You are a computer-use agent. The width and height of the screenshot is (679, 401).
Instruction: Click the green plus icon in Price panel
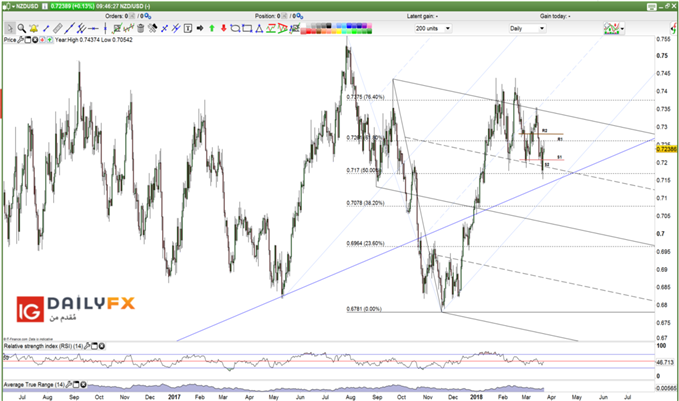[x=49, y=40]
